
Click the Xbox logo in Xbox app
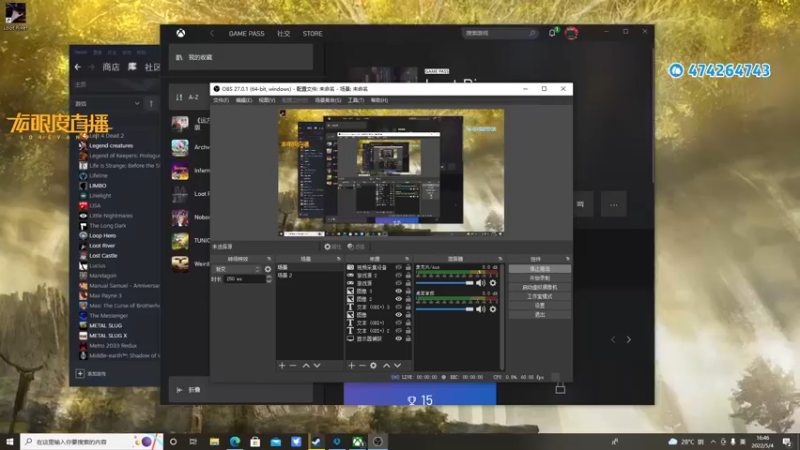pyautogui.click(x=181, y=33)
